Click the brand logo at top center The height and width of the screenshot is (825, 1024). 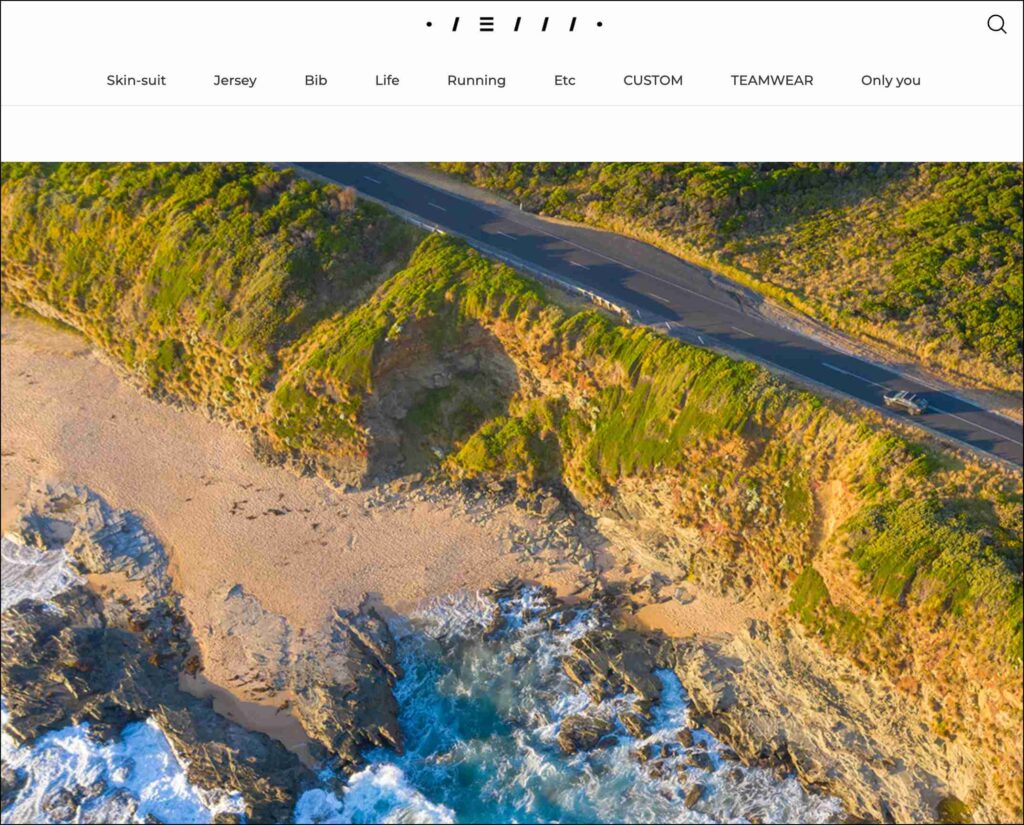(x=514, y=24)
